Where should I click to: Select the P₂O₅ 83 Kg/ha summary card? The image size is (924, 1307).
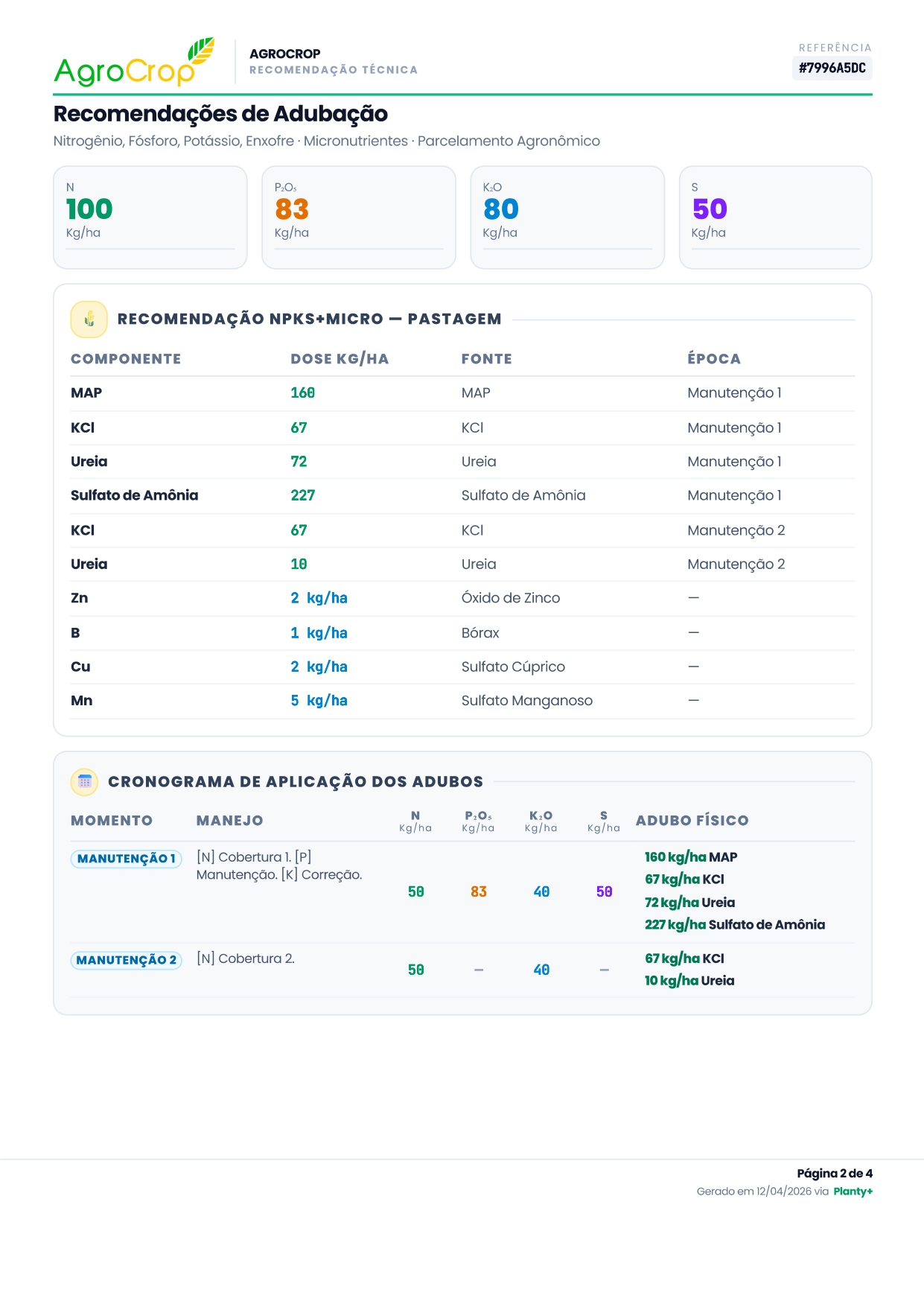point(358,217)
